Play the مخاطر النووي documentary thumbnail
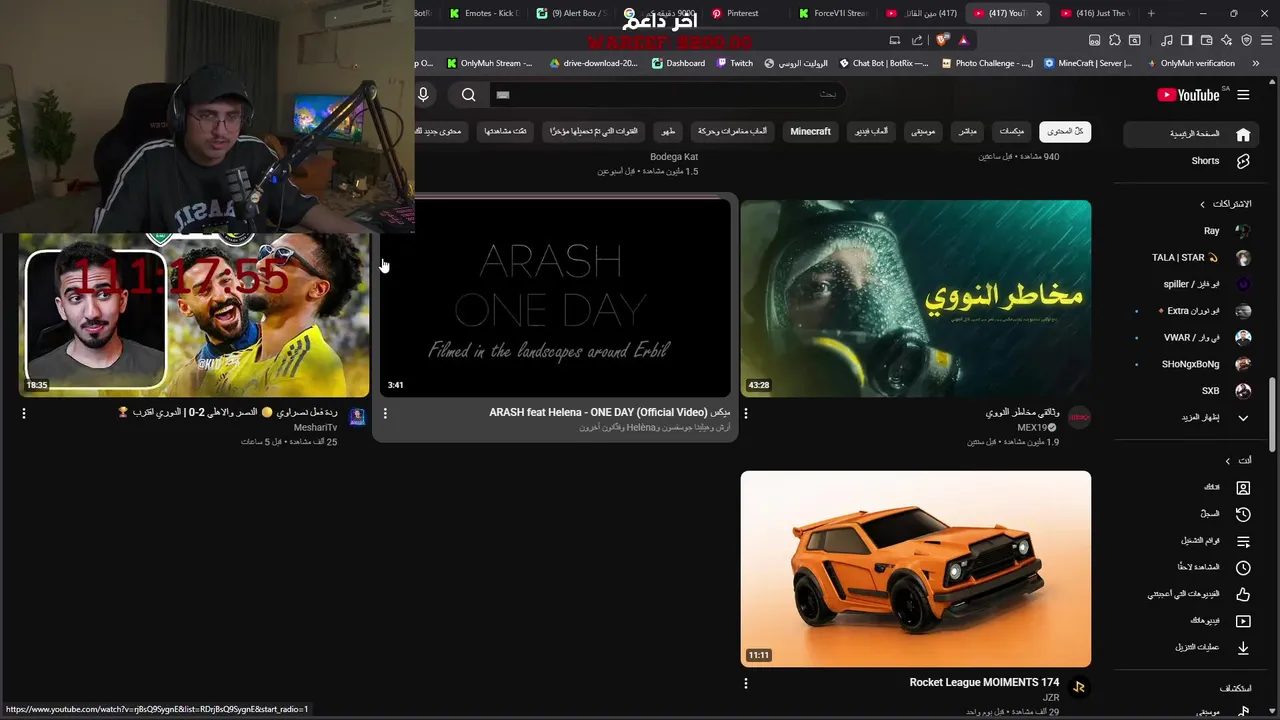Viewport: 1280px width, 720px height. coord(916,298)
